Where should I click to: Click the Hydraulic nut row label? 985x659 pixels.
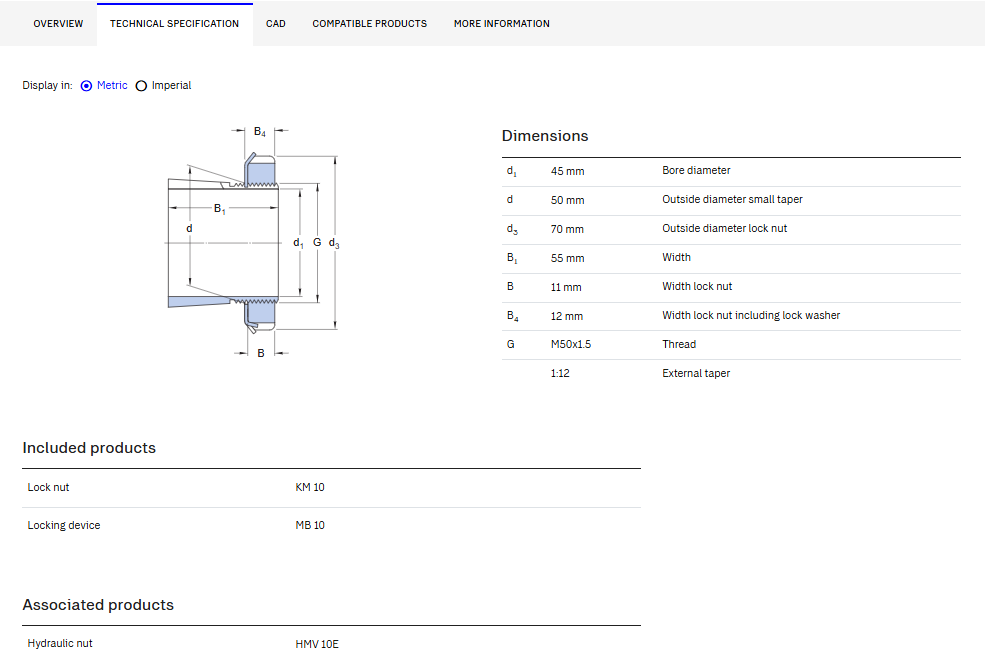[x=60, y=643]
